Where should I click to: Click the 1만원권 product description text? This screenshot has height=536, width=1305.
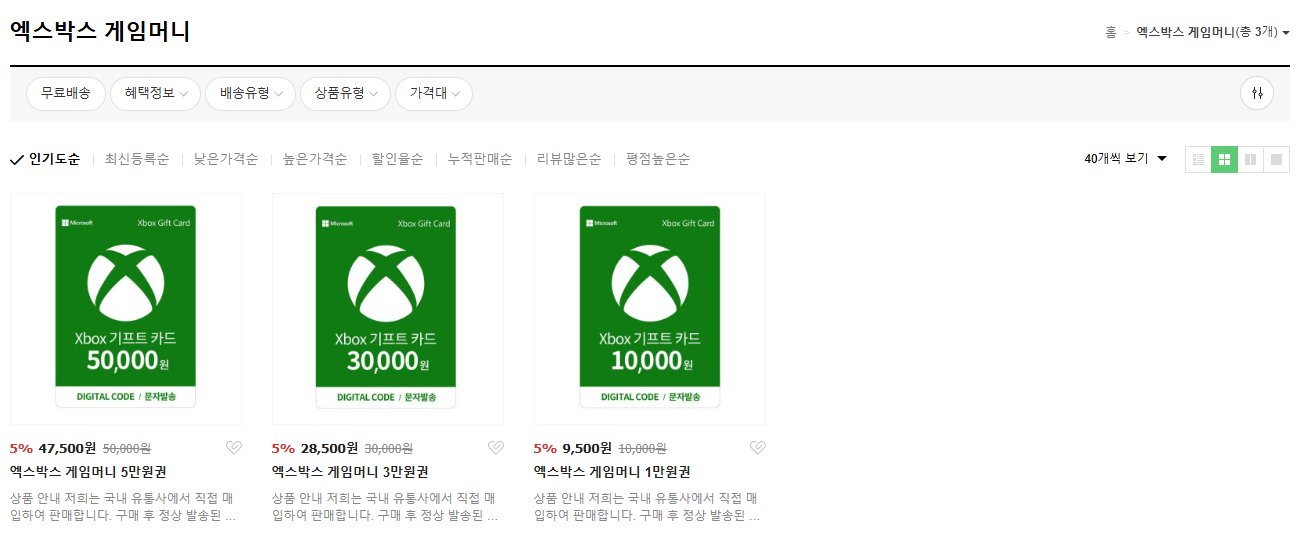647,507
